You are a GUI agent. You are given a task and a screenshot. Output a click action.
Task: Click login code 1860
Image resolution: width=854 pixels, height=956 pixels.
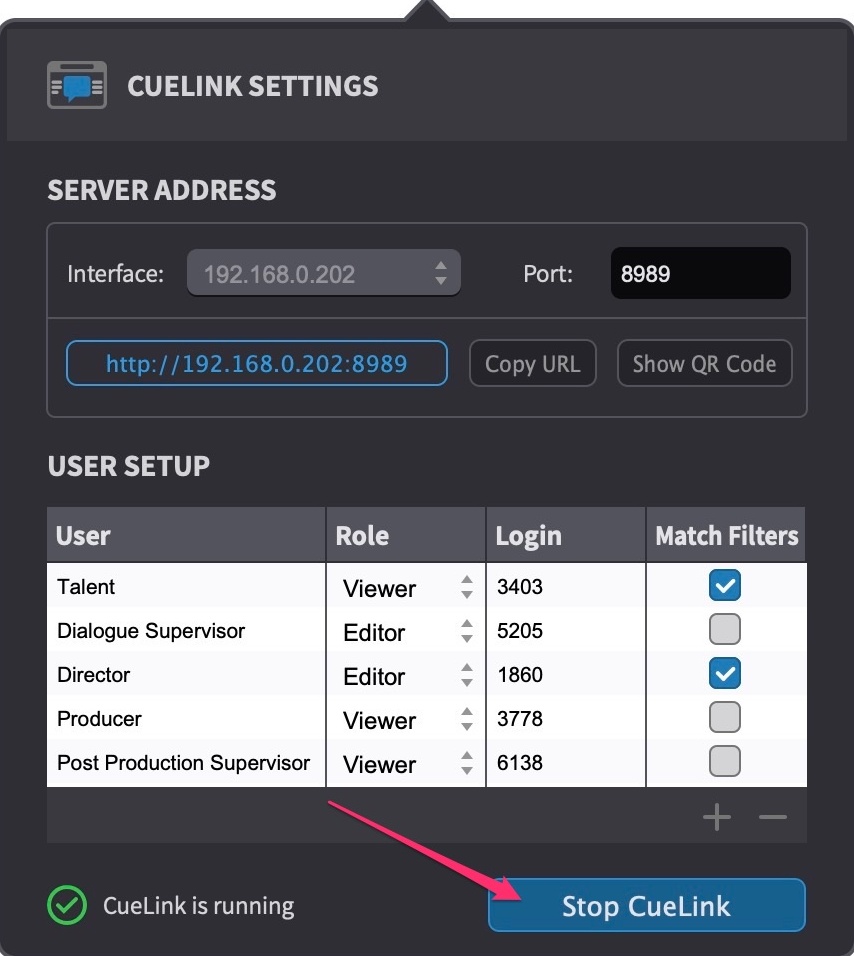click(519, 674)
